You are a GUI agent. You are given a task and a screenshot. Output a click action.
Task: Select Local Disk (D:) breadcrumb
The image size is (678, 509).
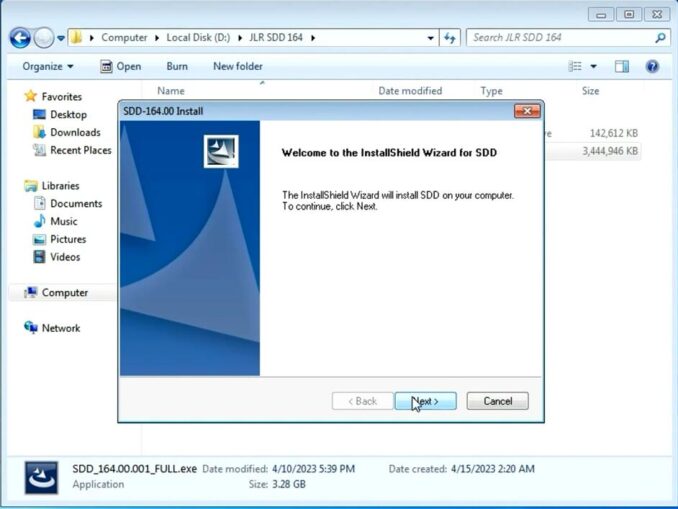(x=198, y=38)
